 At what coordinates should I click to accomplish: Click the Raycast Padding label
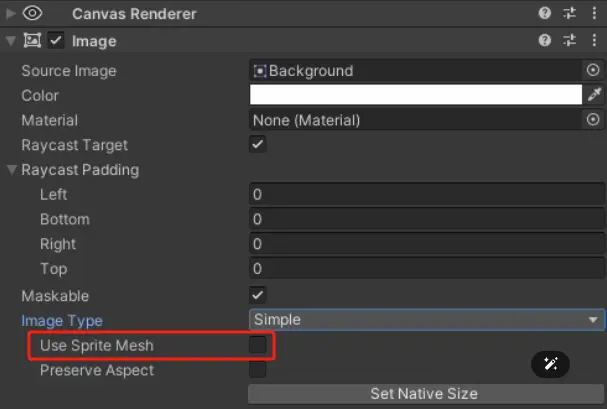pyautogui.click(x=80, y=170)
